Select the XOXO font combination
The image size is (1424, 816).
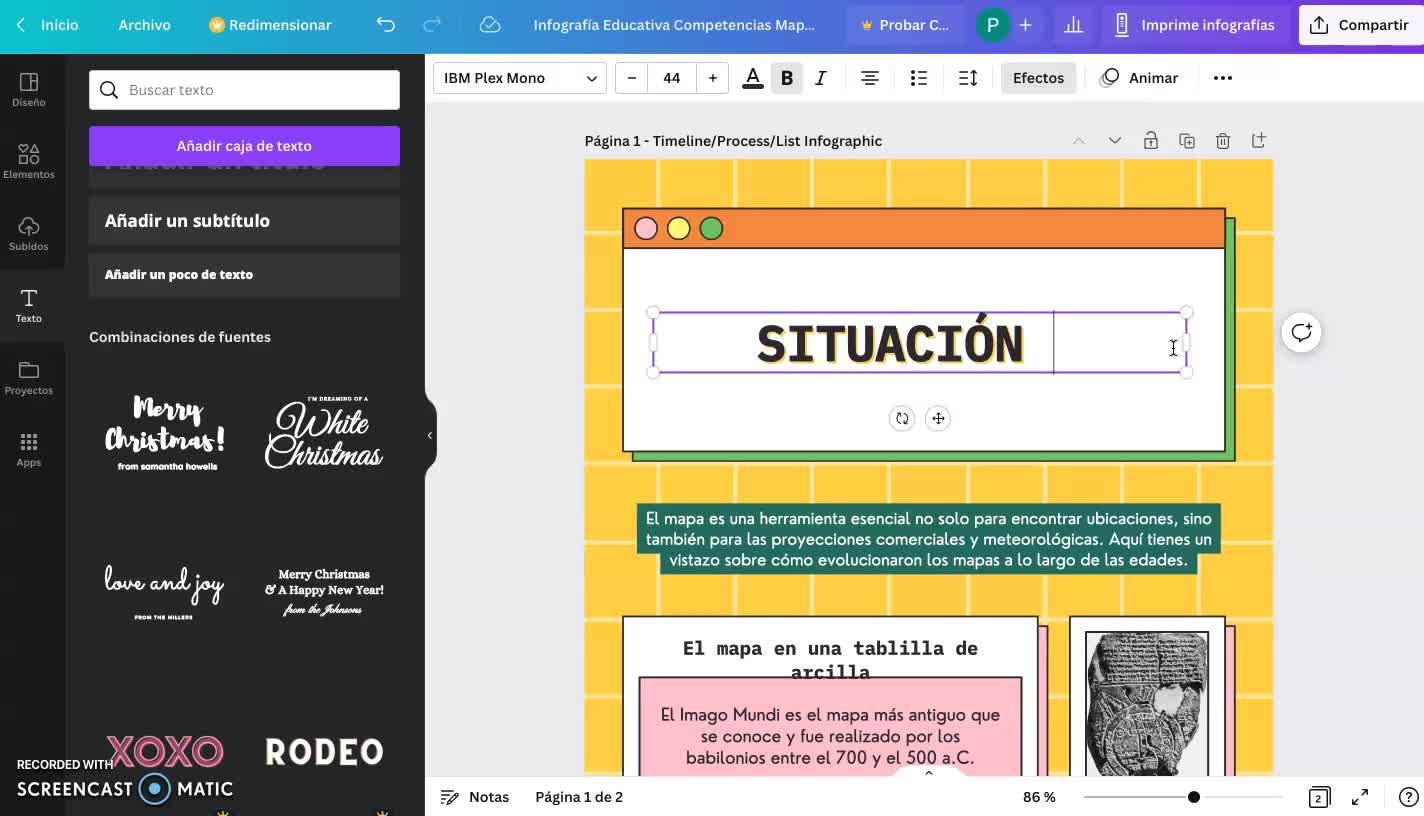coord(165,751)
